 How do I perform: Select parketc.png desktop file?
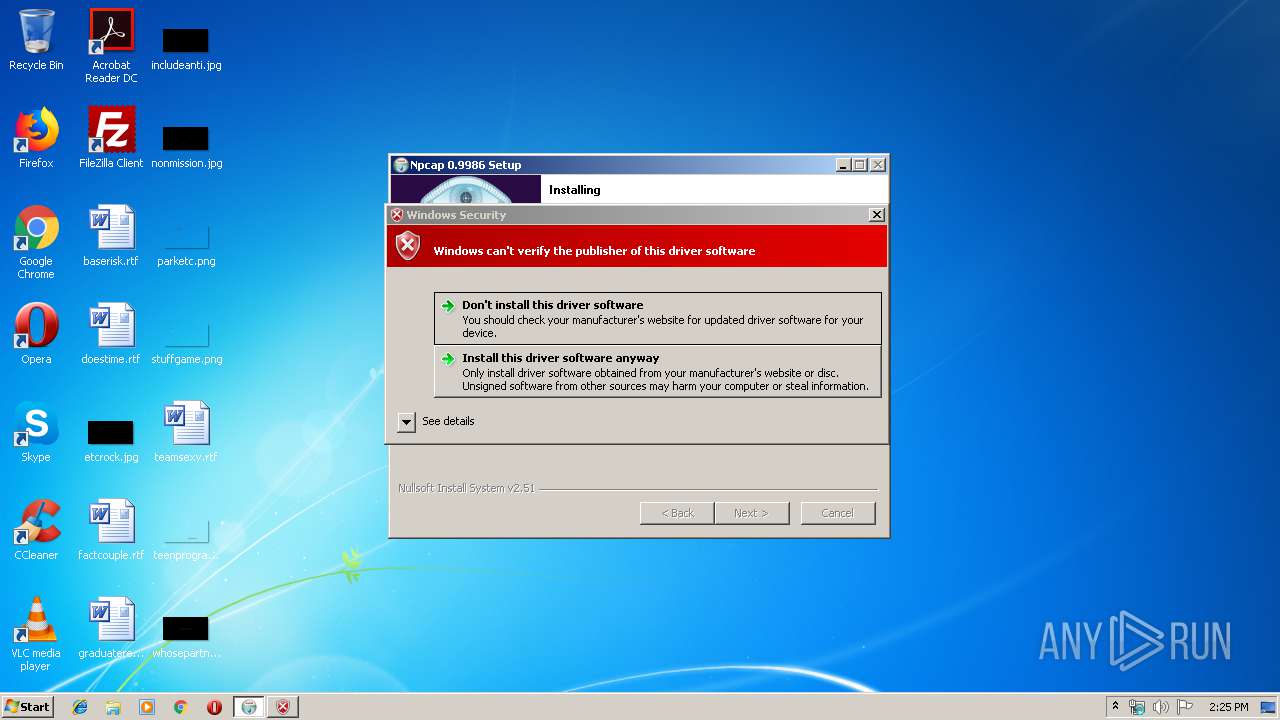[x=186, y=245]
